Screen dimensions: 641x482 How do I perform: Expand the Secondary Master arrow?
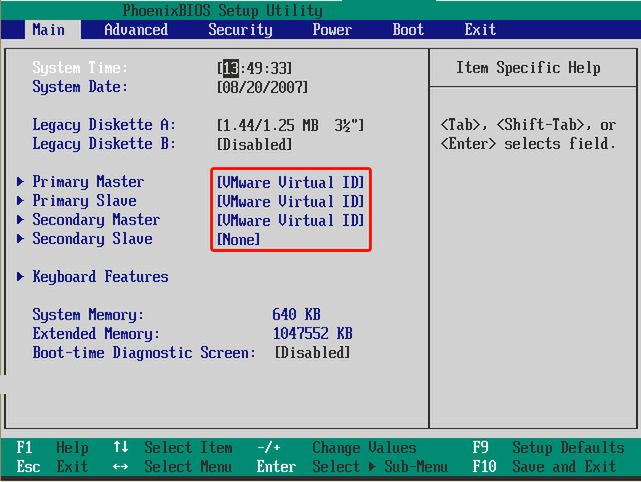tap(20, 220)
